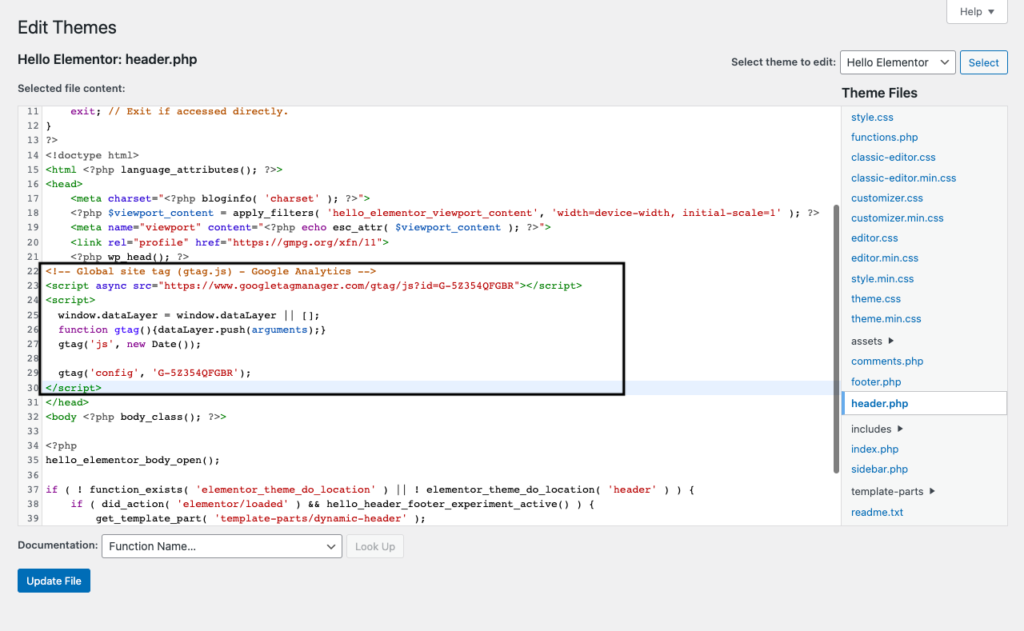
Task: Open theme.min.css file
Action: pos(886,319)
